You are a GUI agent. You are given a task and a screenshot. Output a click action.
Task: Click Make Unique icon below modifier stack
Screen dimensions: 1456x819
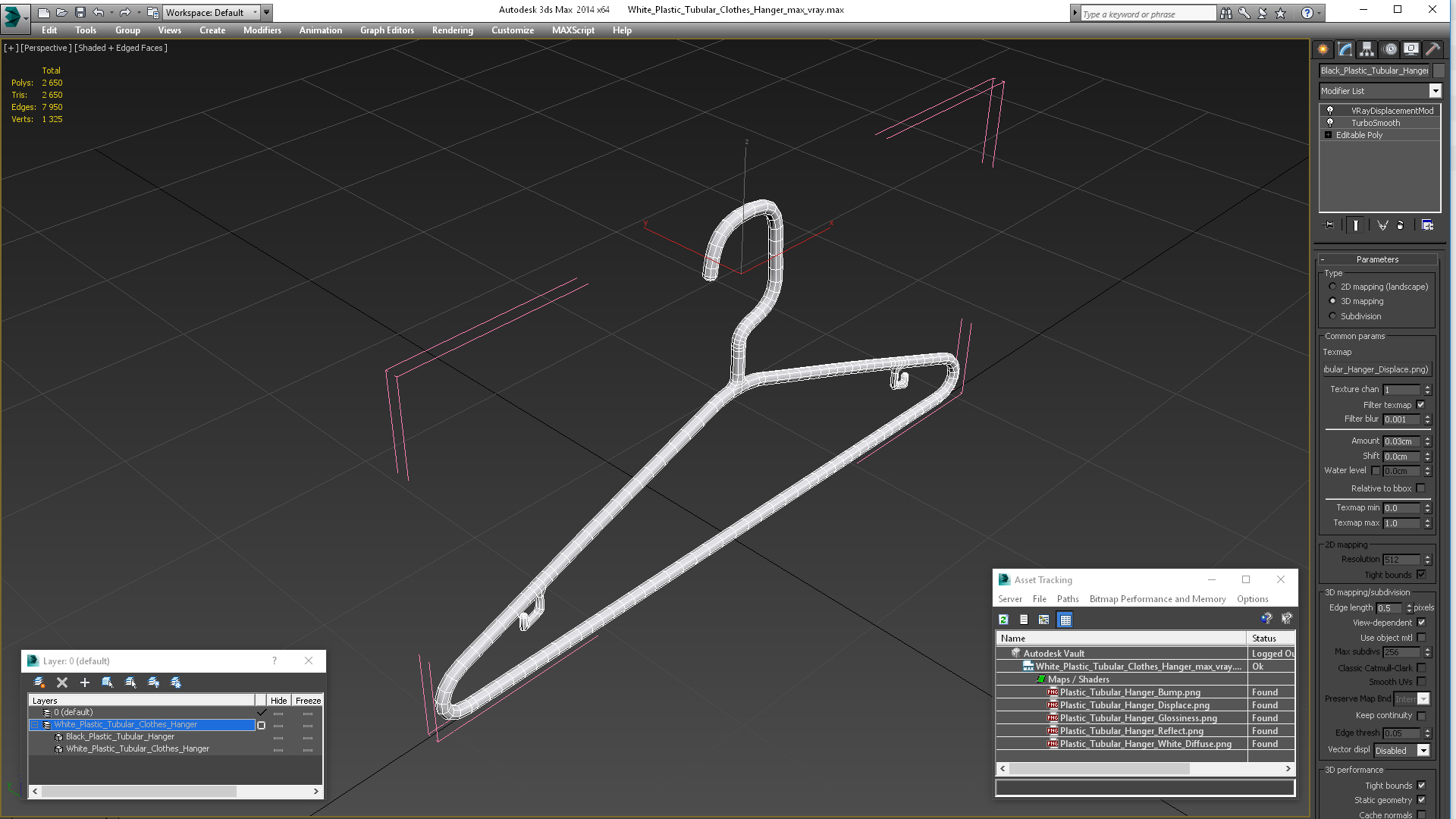1382,225
